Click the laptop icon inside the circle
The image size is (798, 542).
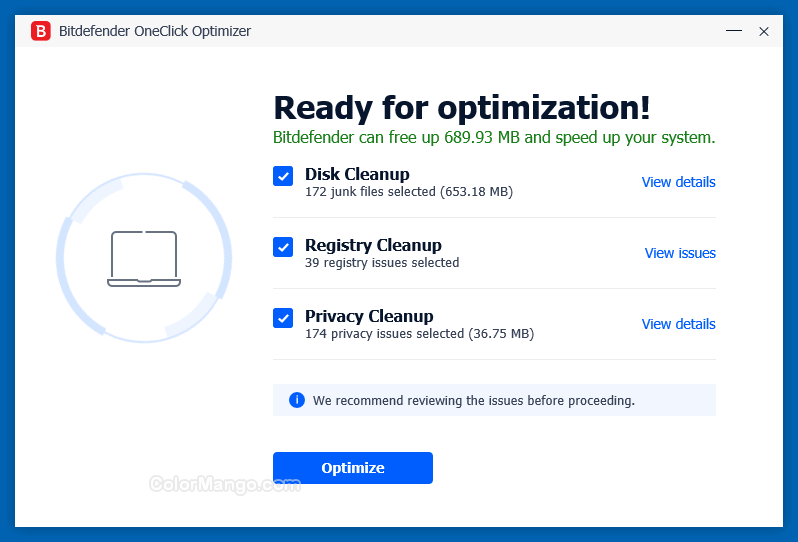[x=144, y=259]
